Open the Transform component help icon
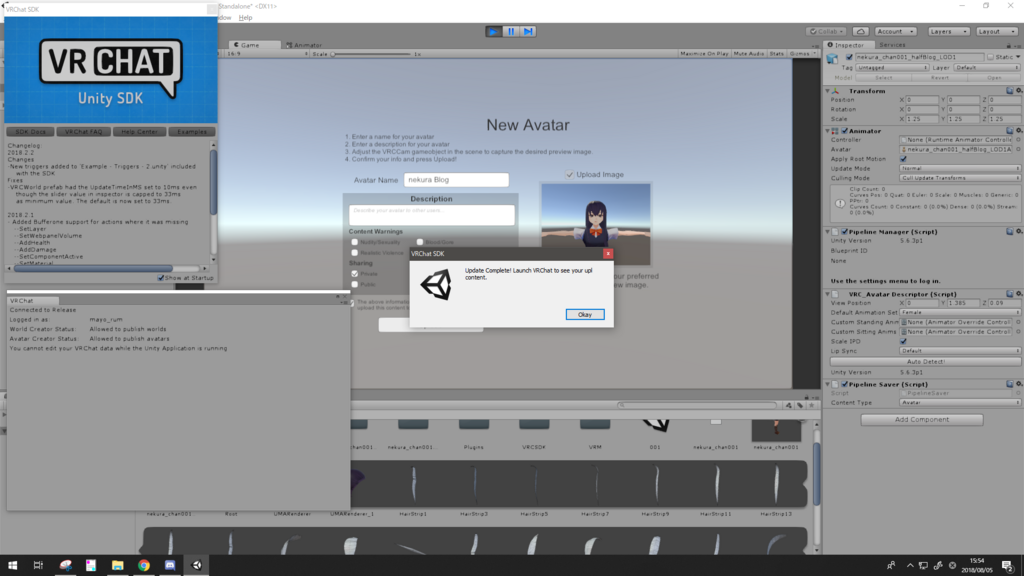Viewport: 1024px width, 576px height. pyautogui.click(x=1010, y=91)
